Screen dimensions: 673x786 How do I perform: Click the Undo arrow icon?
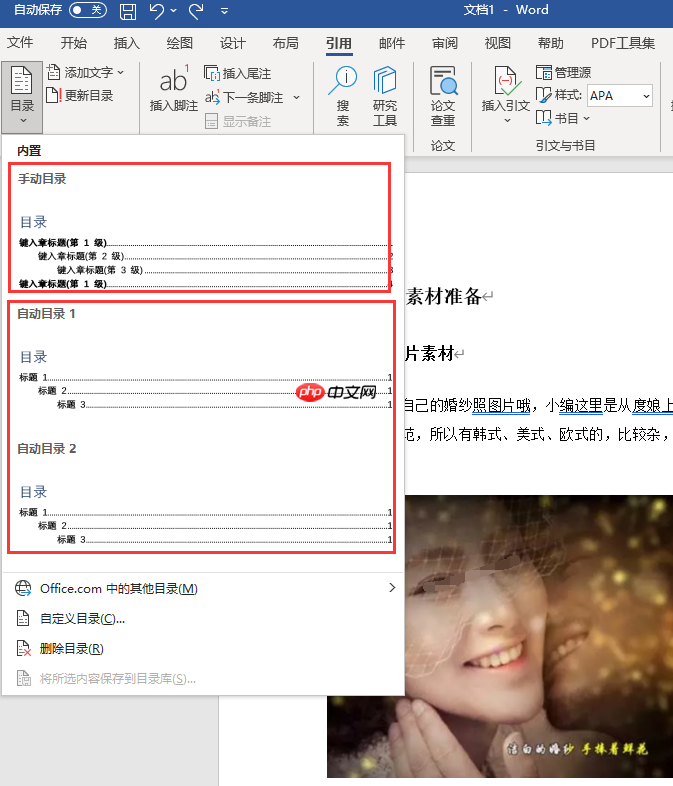156,11
